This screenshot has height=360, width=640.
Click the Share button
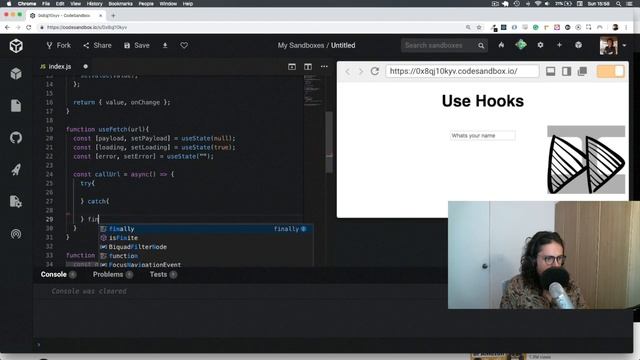97,45
